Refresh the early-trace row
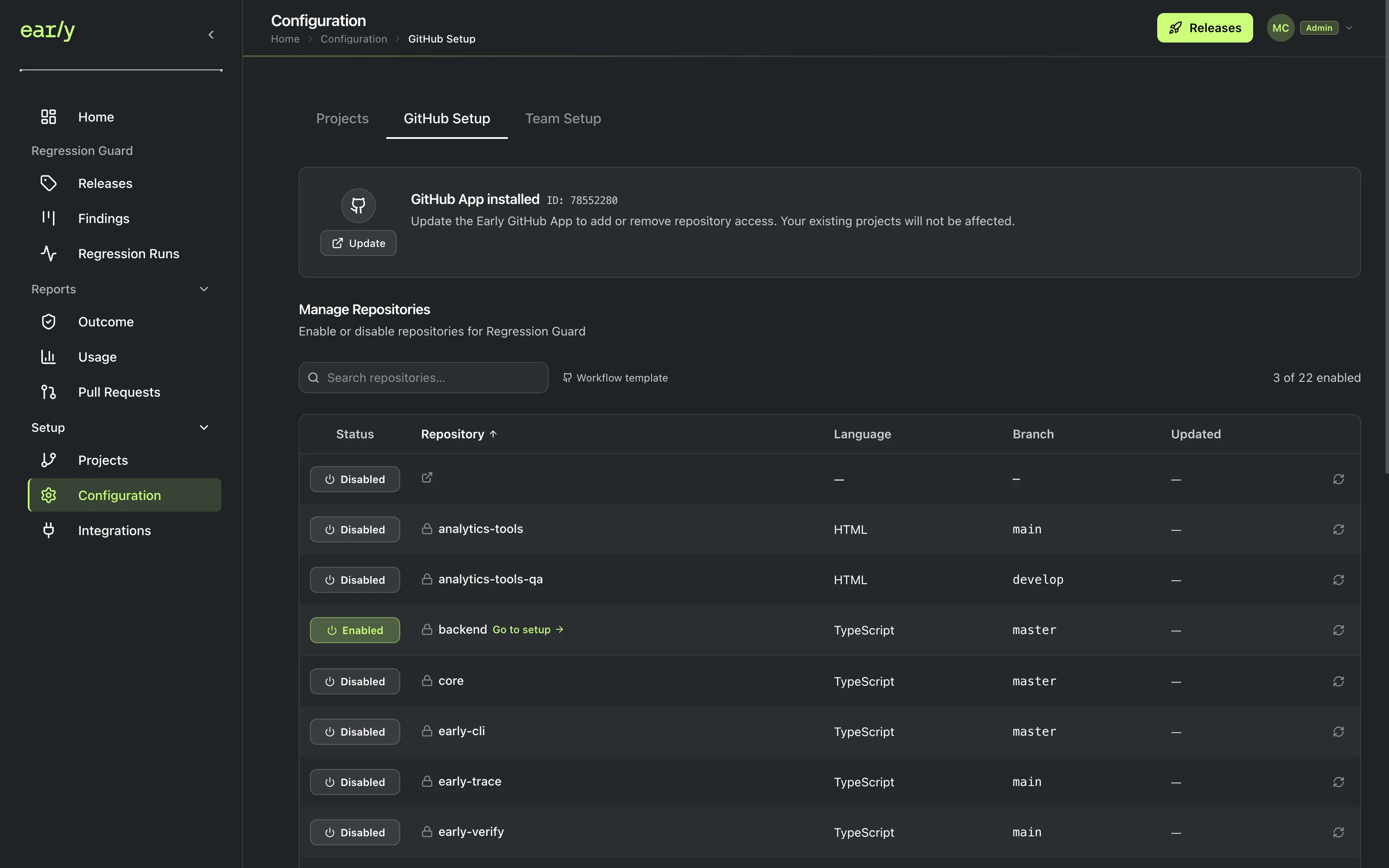The width and height of the screenshot is (1389, 868). (1339, 783)
